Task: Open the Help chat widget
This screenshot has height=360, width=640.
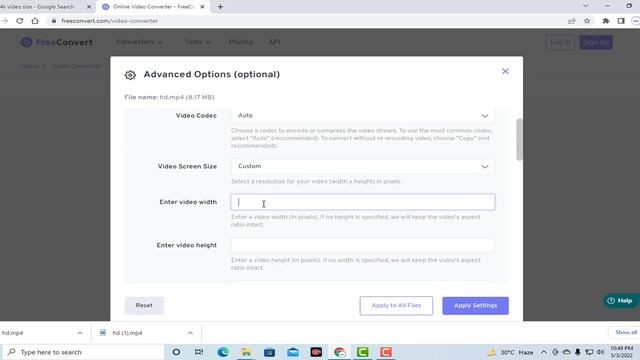Action: pos(620,301)
